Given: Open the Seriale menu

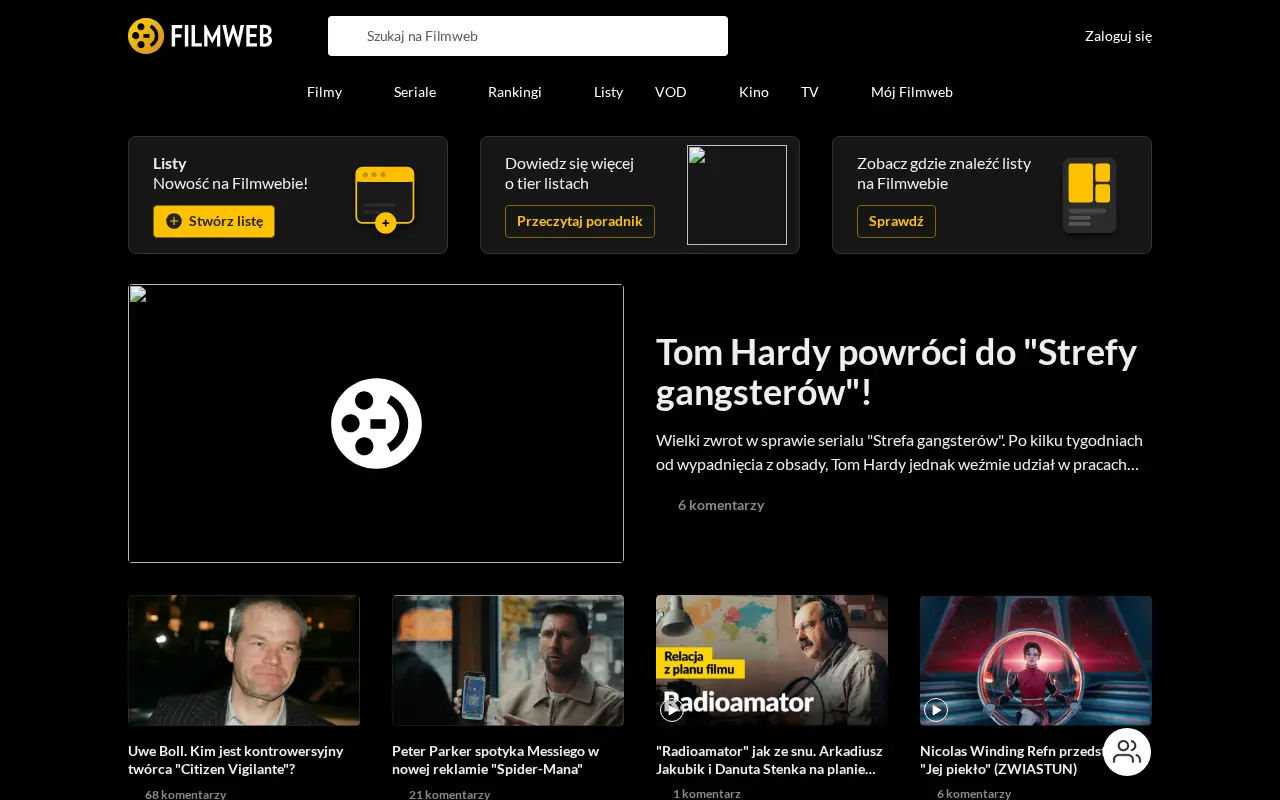Looking at the screenshot, I should (415, 92).
